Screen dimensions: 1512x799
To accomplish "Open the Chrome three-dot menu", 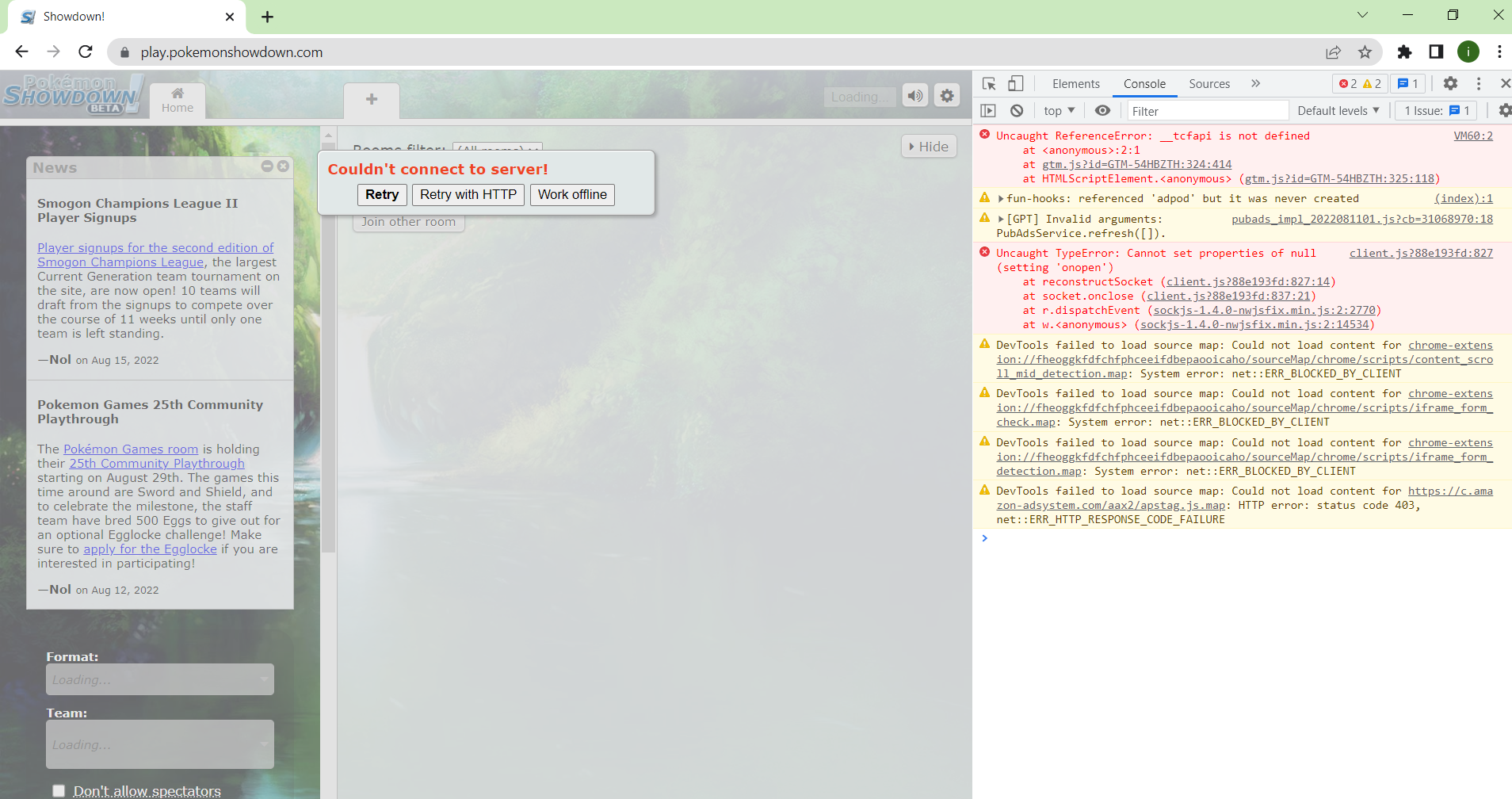I will (1499, 52).
